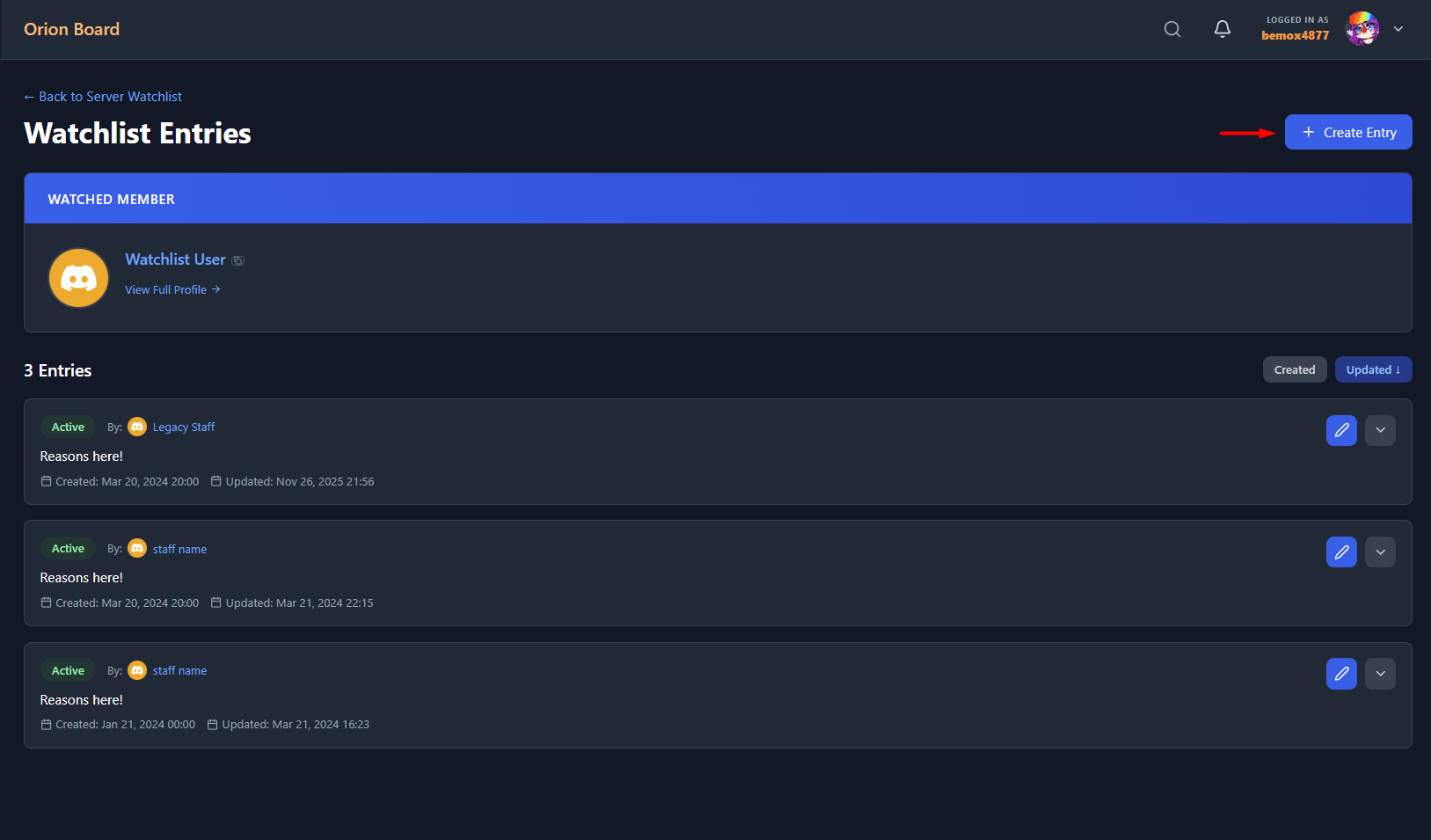Open View Full Profile link
Viewport: 1431px width, 840px height.
point(166,289)
